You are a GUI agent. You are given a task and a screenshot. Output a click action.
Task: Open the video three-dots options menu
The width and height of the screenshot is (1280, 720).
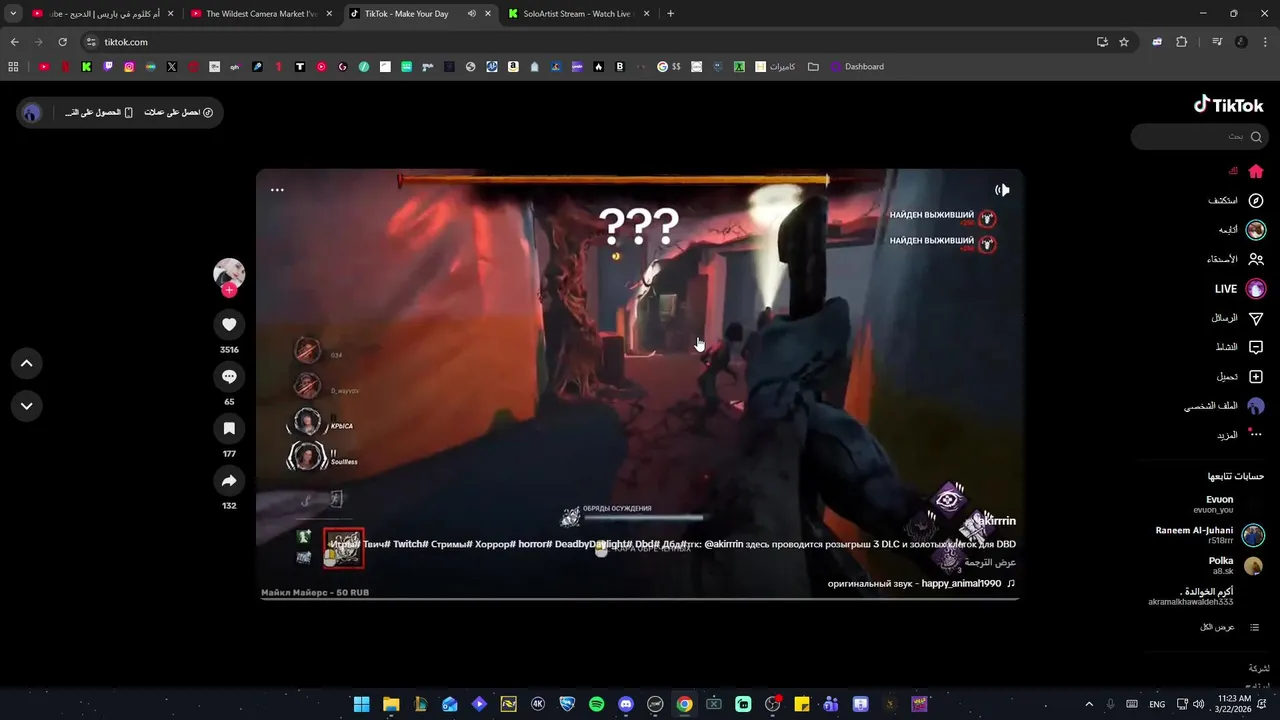(x=277, y=190)
